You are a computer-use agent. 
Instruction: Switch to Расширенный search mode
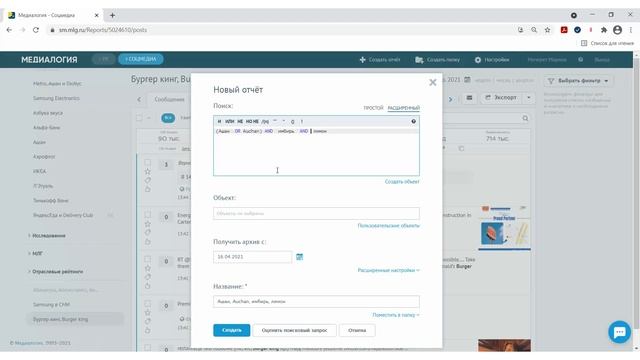point(404,108)
